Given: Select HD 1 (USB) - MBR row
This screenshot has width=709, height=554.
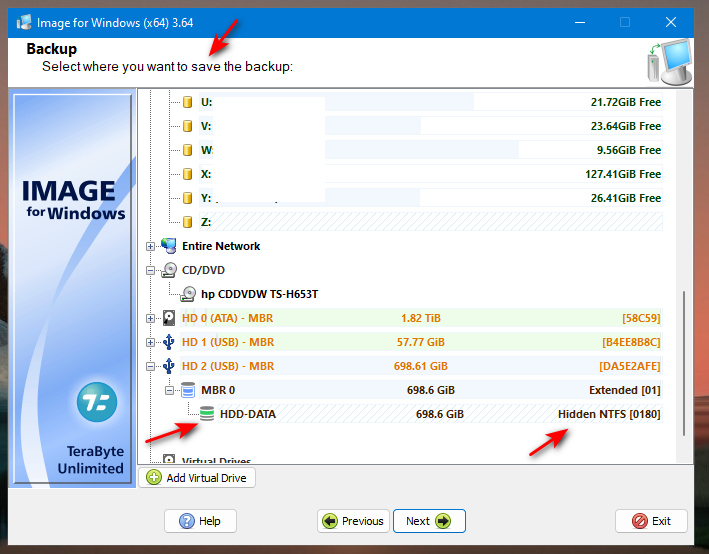Looking at the screenshot, I should [x=421, y=342].
